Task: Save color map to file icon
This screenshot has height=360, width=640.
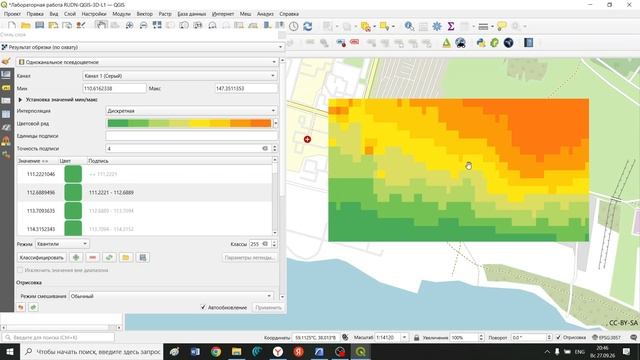Action: click(x=142, y=258)
